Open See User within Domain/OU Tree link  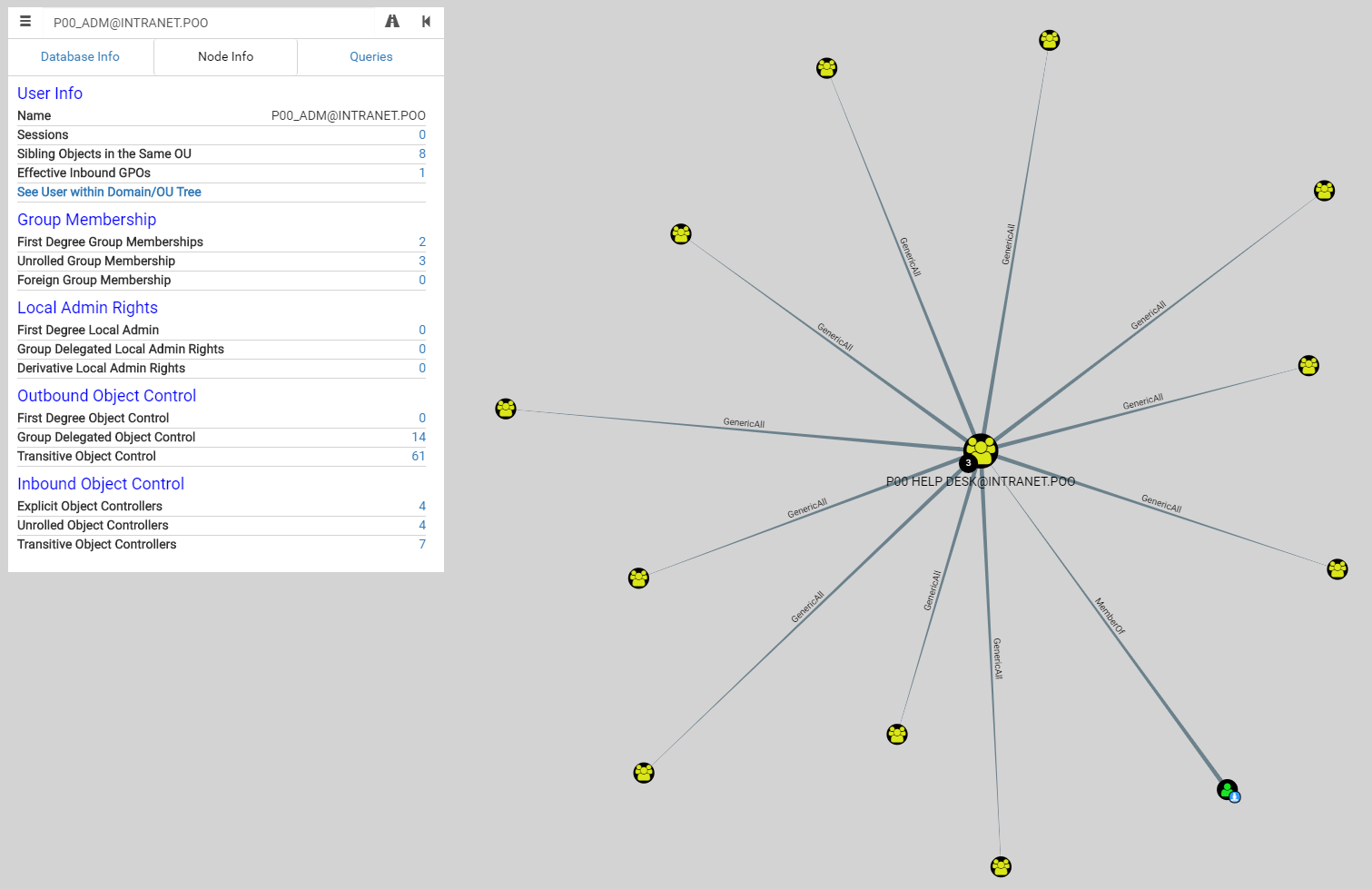[109, 192]
